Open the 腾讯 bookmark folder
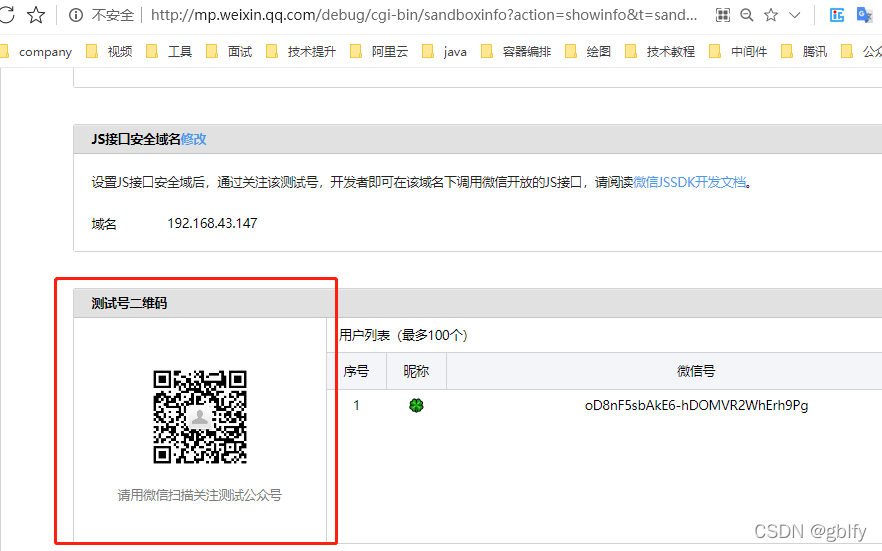Screen dimensions: 882x551 coord(804,52)
